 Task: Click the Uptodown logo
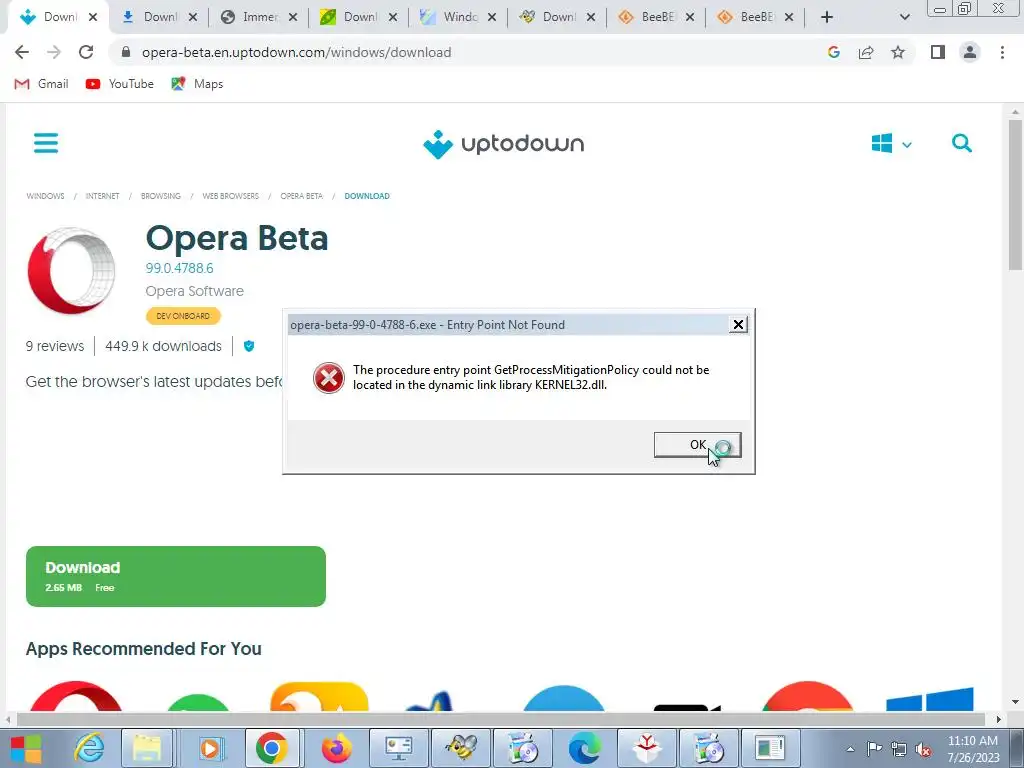[x=504, y=144]
